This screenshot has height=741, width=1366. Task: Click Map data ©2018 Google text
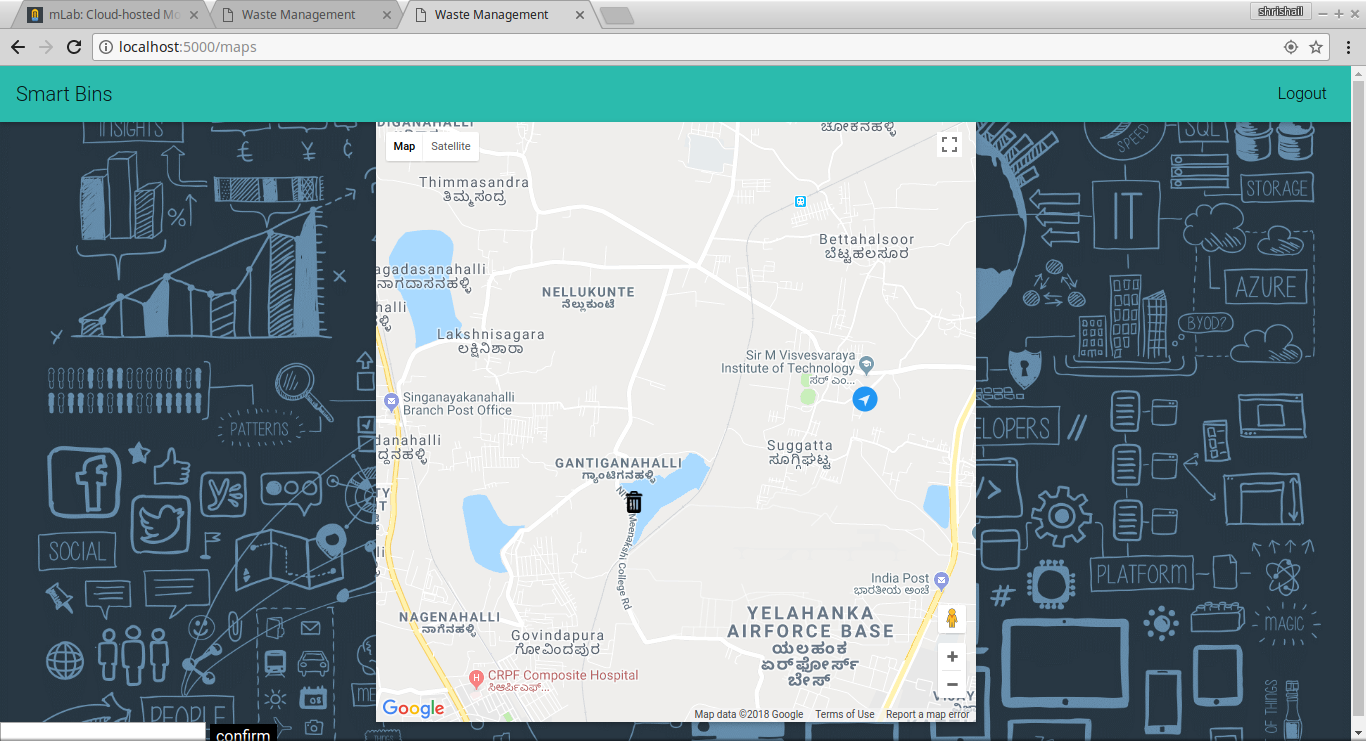click(x=749, y=714)
